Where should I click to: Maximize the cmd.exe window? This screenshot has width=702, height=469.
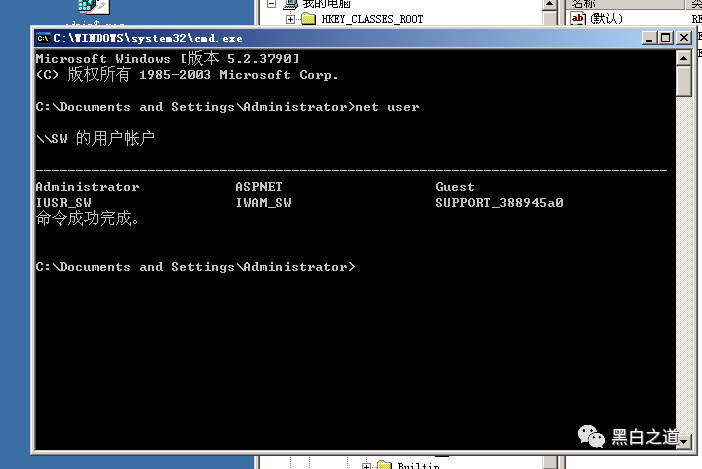coord(664,38)
